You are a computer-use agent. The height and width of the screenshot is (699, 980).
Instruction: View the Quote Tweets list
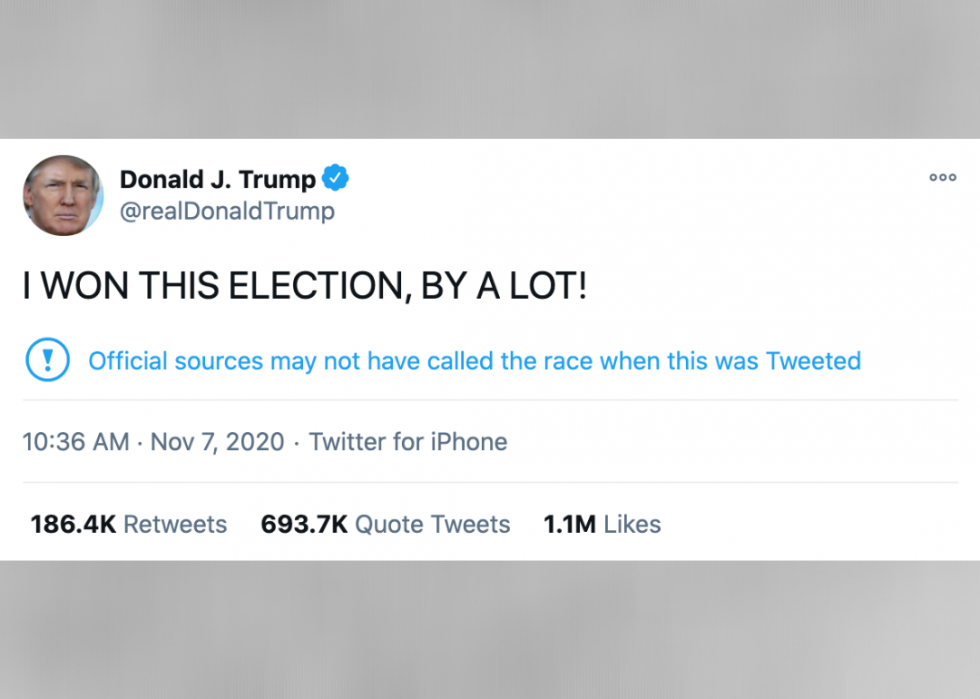(433, 524)
